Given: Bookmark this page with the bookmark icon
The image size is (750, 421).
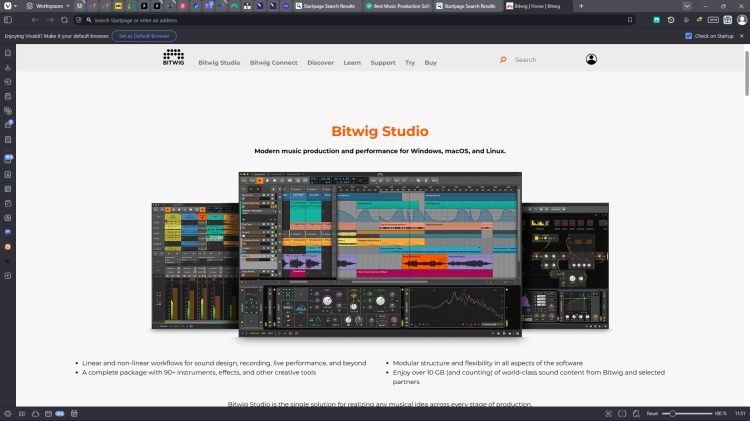Looking at the screenshot, I should (x=630, y=20).
